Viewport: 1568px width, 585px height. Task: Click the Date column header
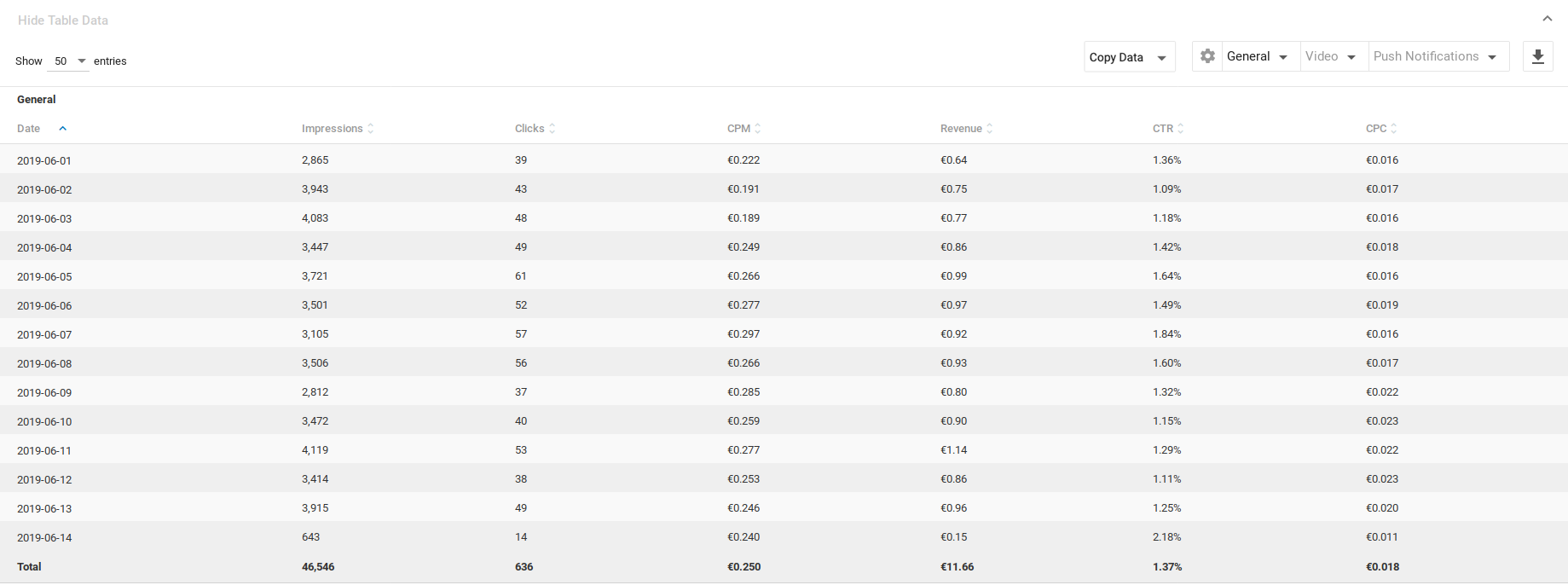point(29,129)
